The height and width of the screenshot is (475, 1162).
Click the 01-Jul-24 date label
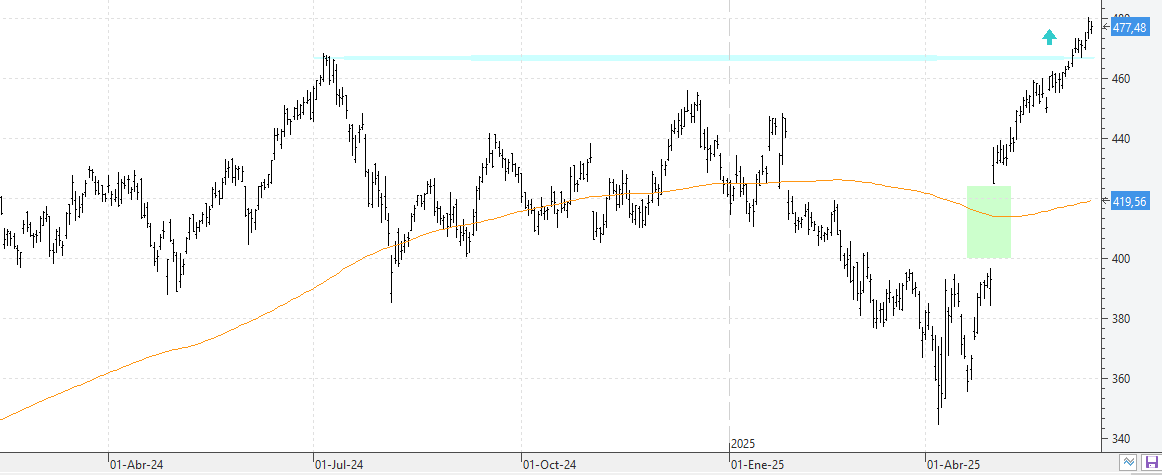click(338, 465)
